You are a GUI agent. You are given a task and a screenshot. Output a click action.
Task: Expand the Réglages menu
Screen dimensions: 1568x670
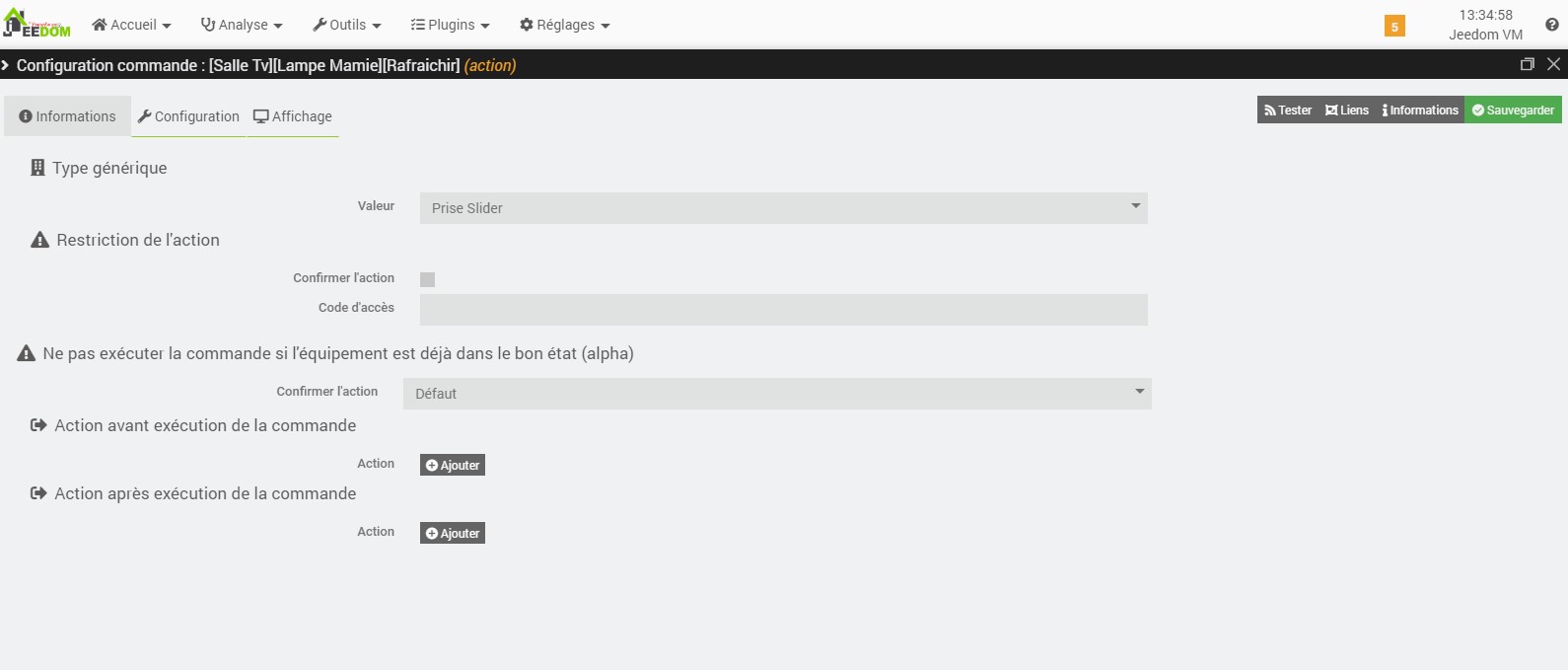pos(565,25)
